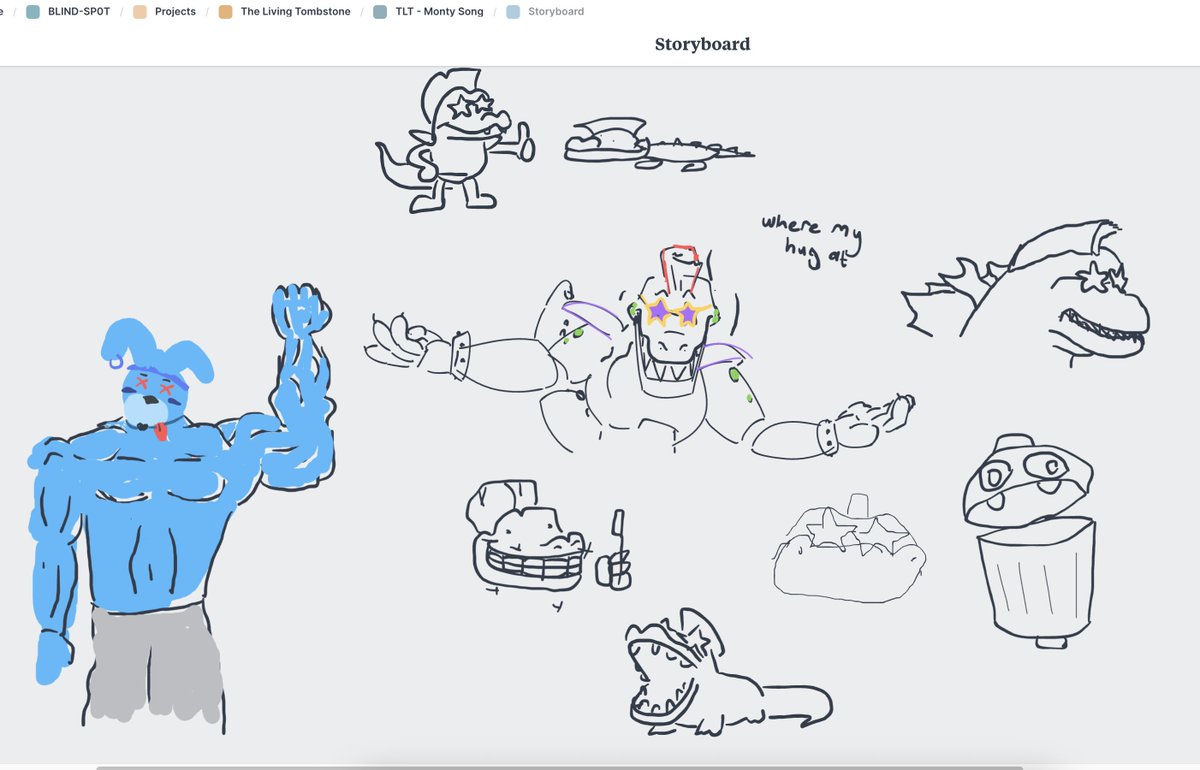Viewport: 1200px width, 770px height.
Task: Click the light blue Storyboard breadcrumb icon
Action: (513, 12)
